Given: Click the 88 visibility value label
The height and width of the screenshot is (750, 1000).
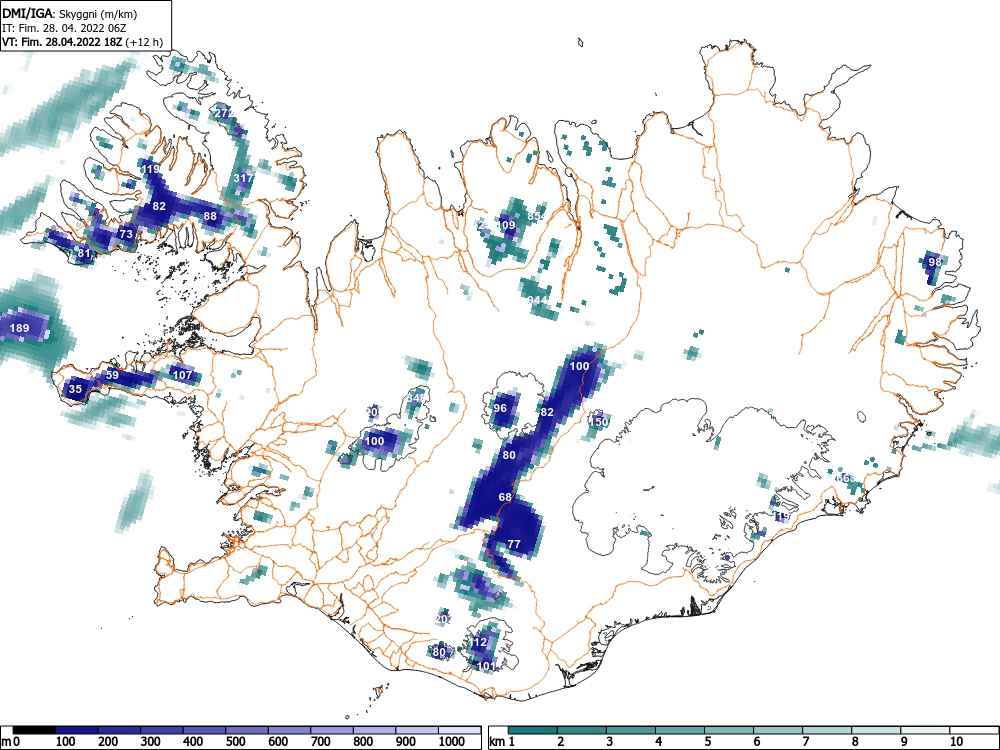Looking at the screenshot, I should point(210,216).
